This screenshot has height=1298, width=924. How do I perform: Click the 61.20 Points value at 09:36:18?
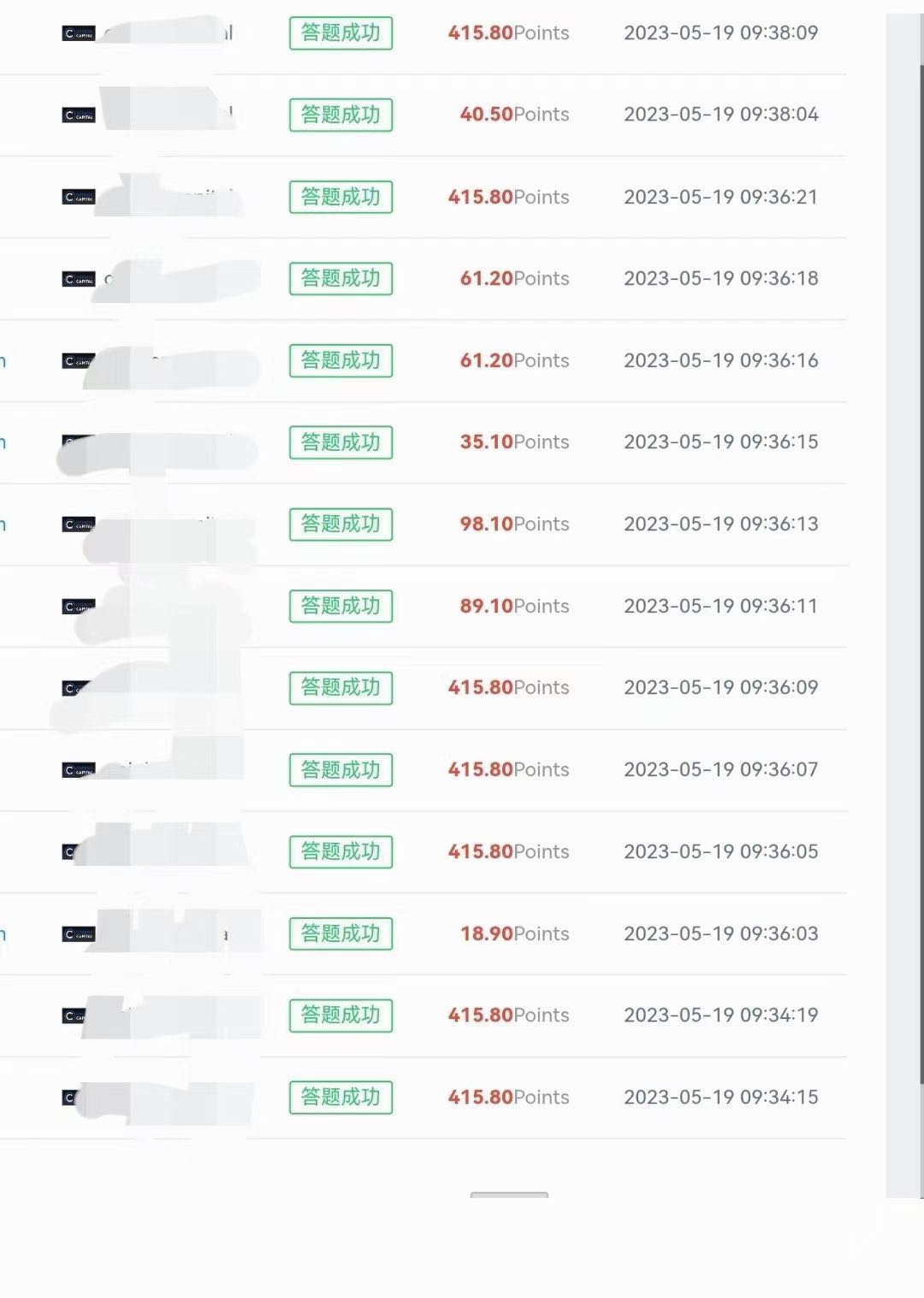pos(514,278)
